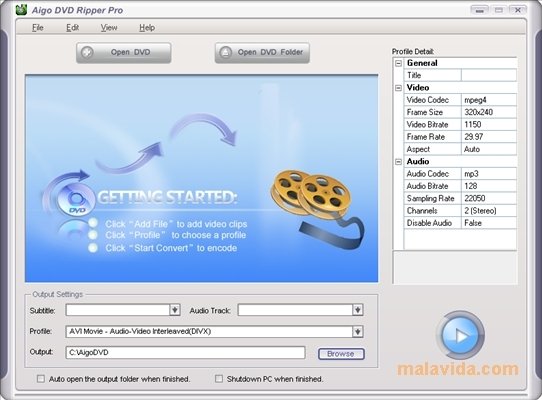The image size is (542, 400).
Task: Collapse the Audio section
Action: click(399, 161)
